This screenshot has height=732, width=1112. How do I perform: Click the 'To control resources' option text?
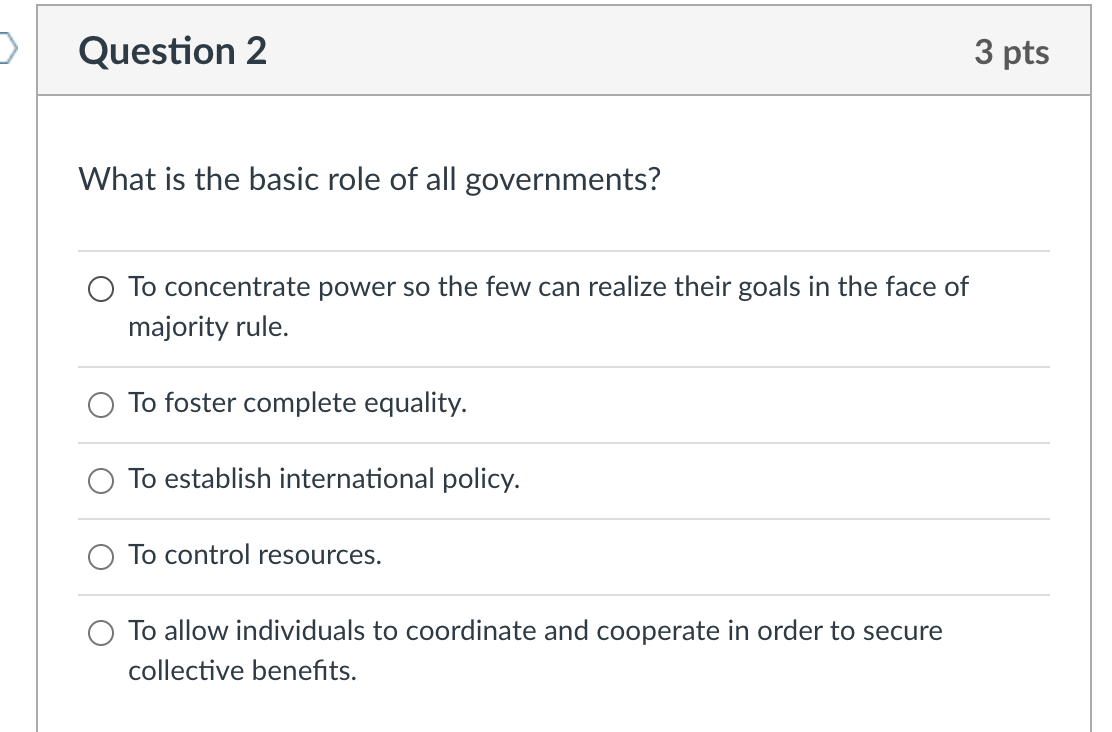click(254, 555)
